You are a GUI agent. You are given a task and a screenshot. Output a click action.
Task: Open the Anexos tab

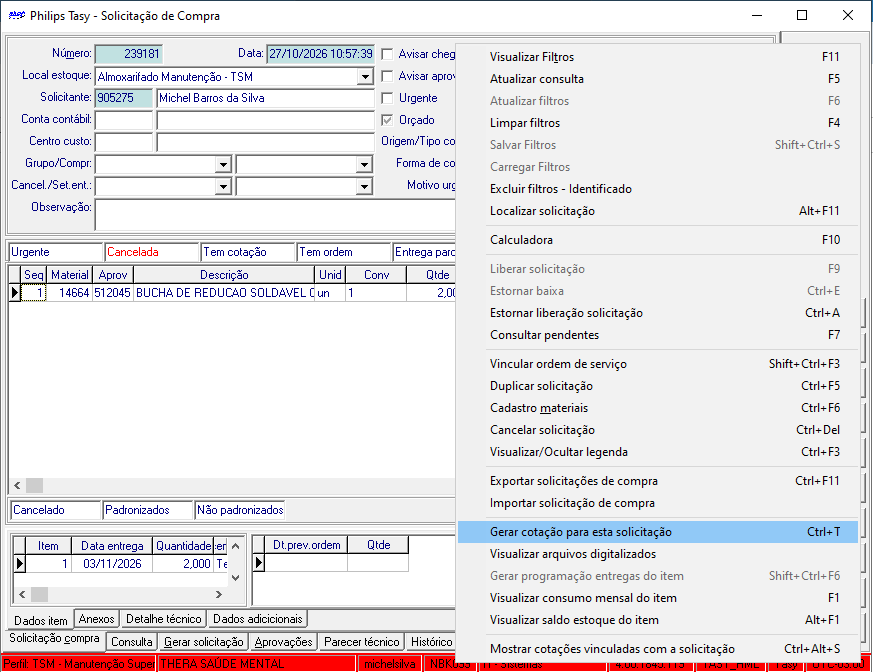96,619
